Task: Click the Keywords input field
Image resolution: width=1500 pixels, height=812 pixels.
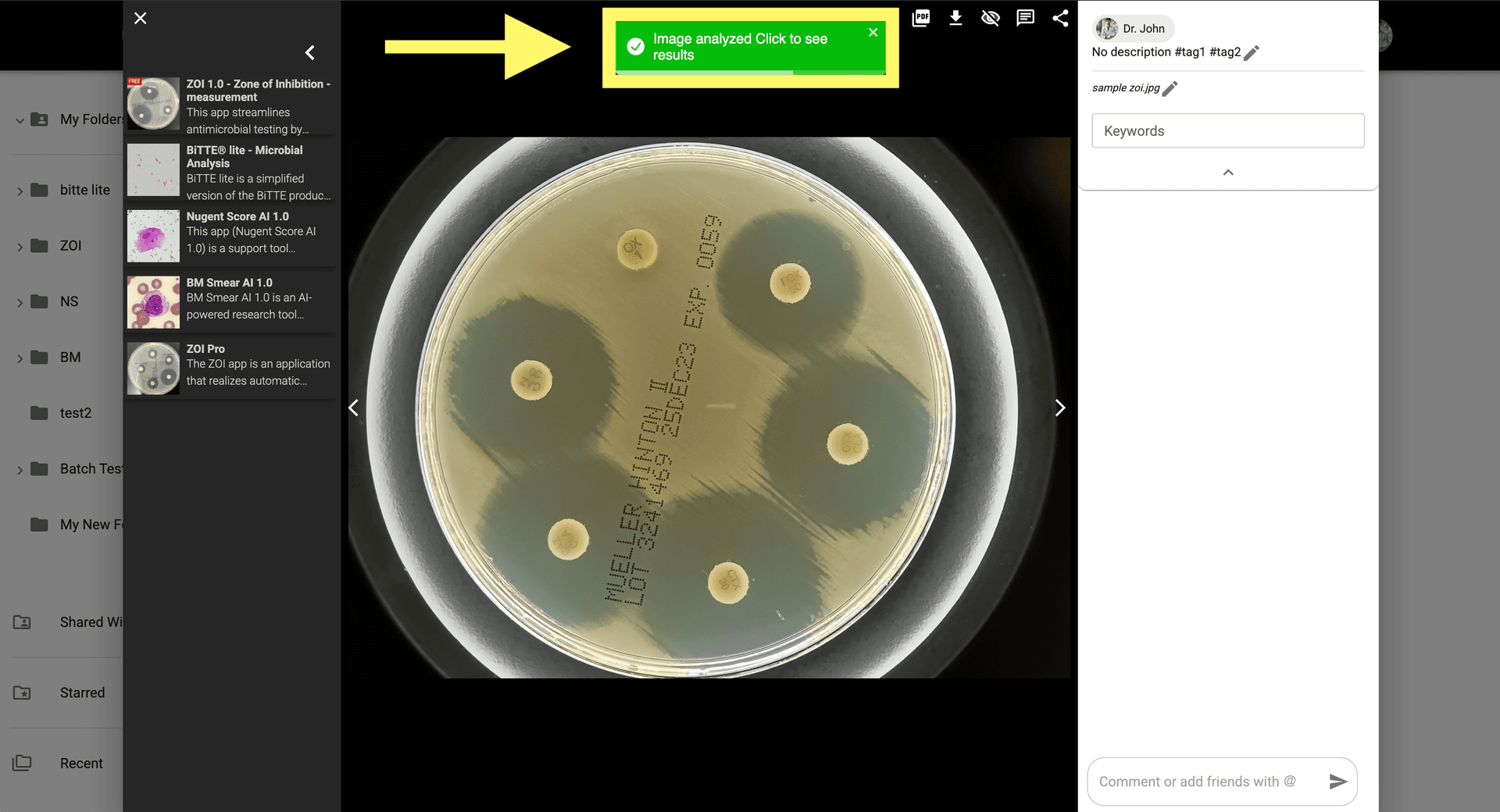Action: point(1227,131)
